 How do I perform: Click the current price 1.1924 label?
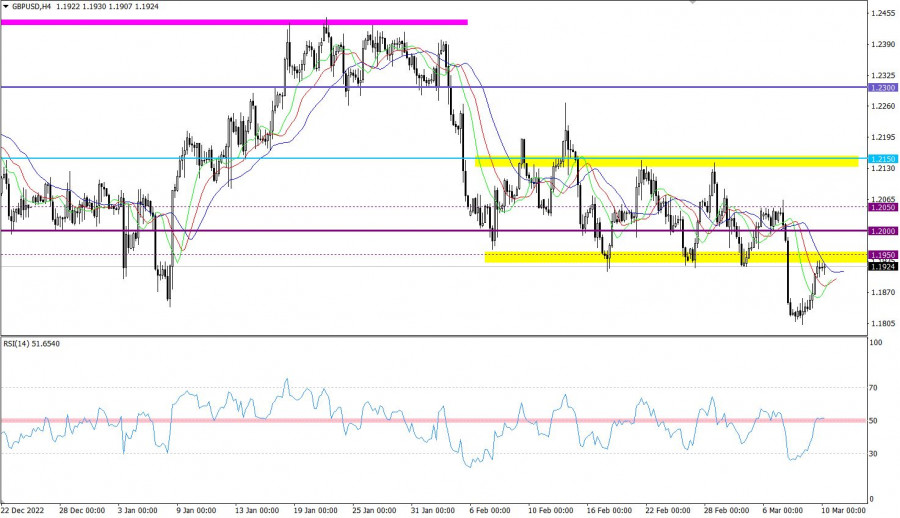(882, 267)
